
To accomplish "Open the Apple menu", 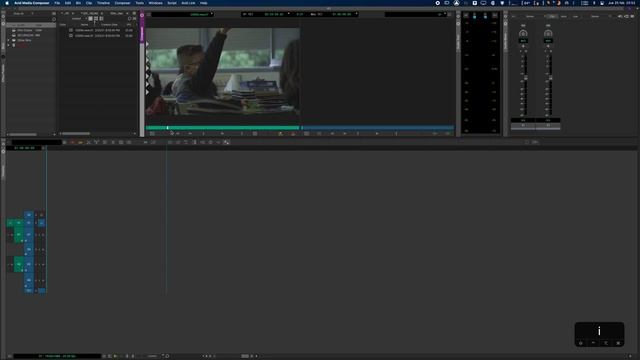I will coord(7,3).
